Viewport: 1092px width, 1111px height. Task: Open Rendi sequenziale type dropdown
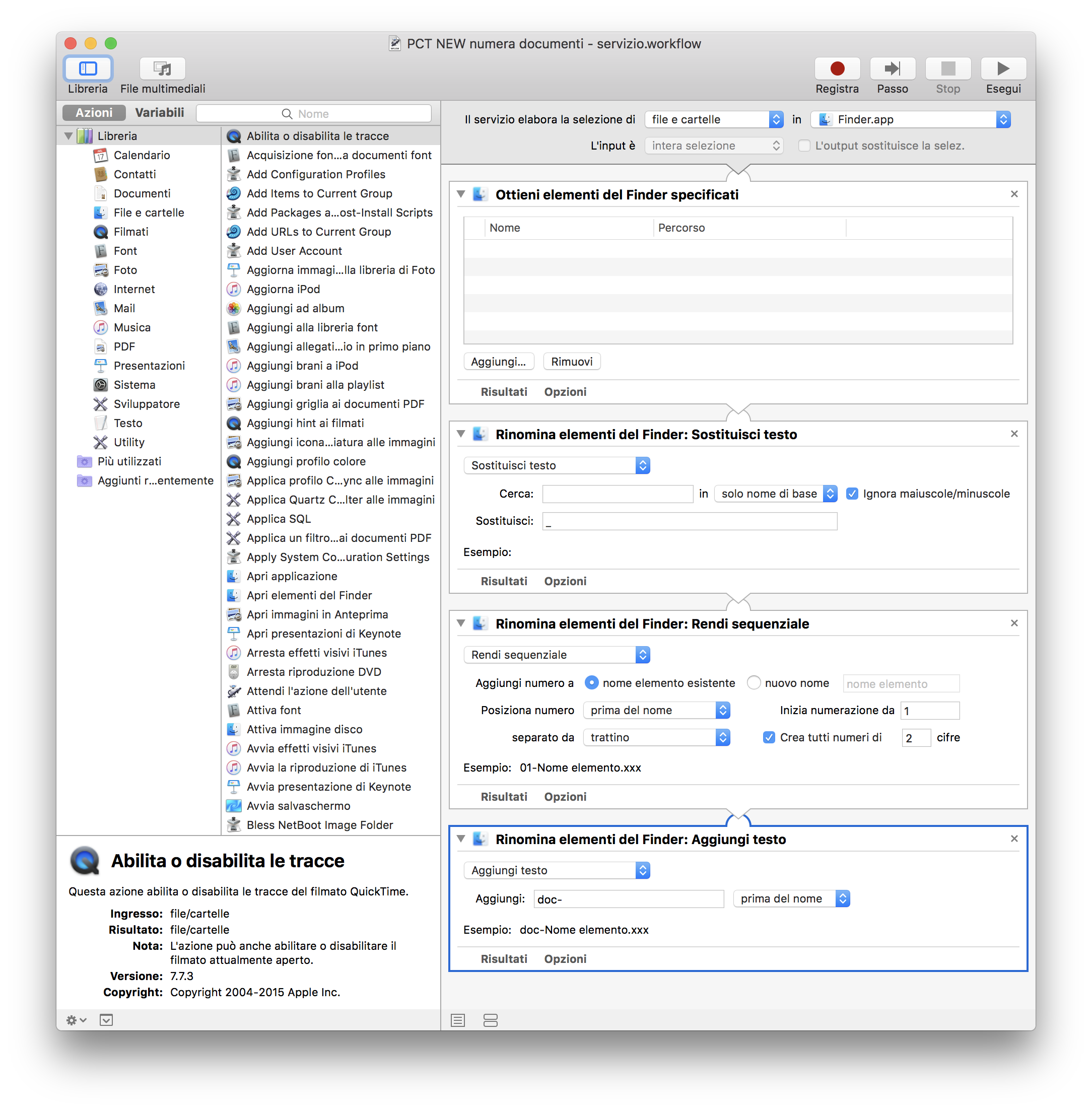pos(556,655)
